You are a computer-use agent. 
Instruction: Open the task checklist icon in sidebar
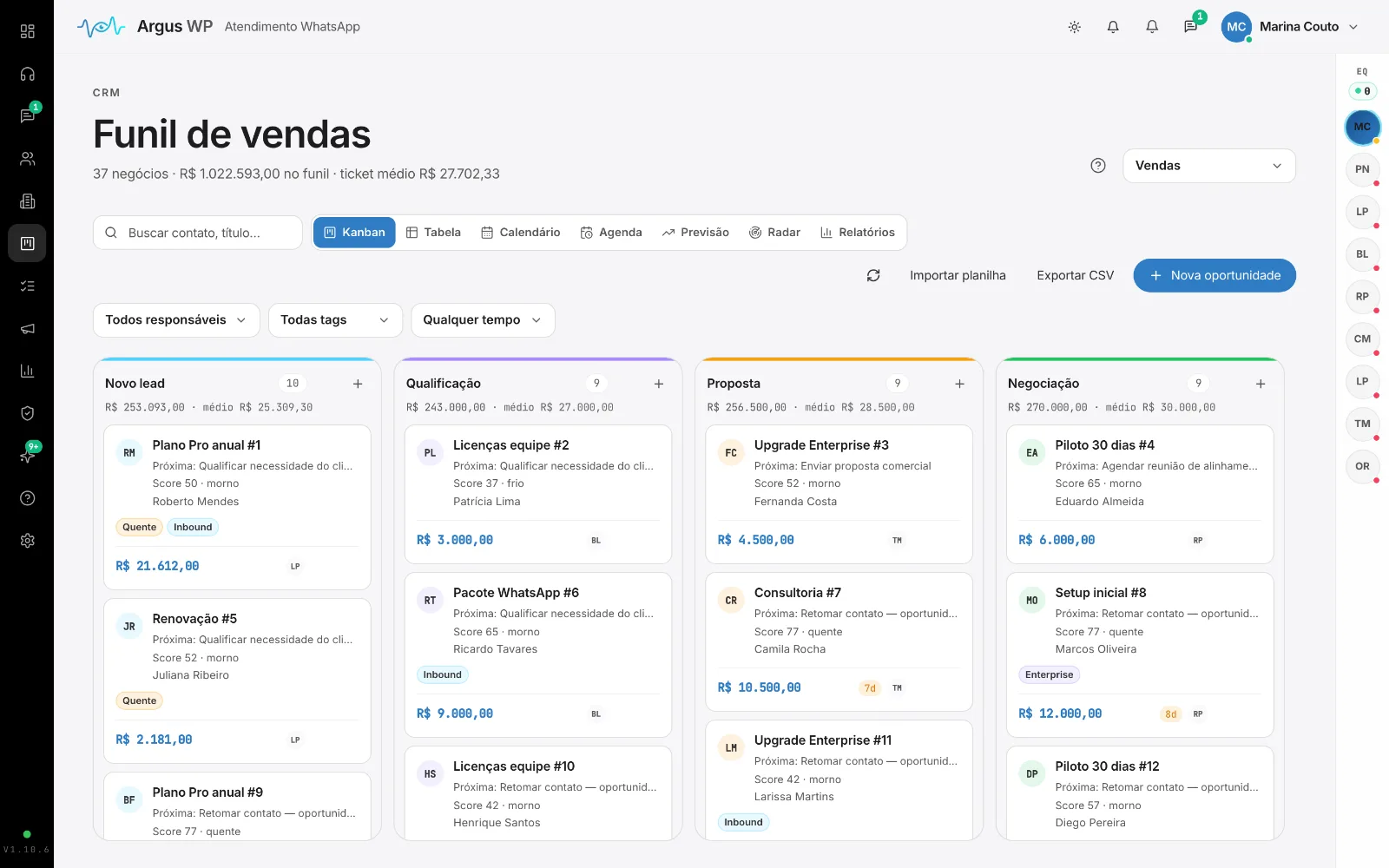[27, 286]
